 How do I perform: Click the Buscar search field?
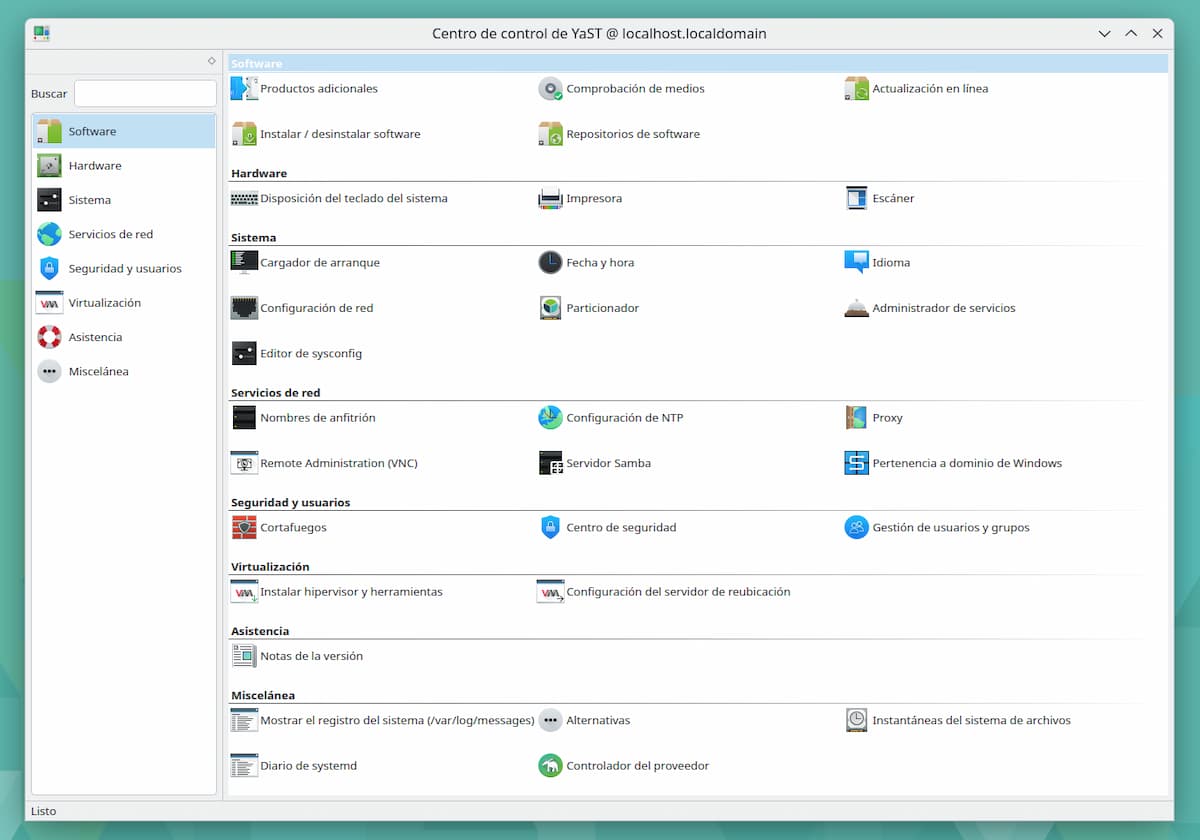tap(145, 94)
